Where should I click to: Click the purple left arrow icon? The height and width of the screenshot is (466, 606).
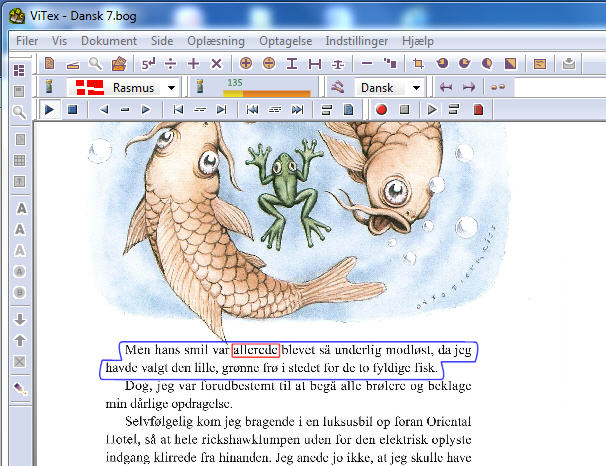click(446, 87)
